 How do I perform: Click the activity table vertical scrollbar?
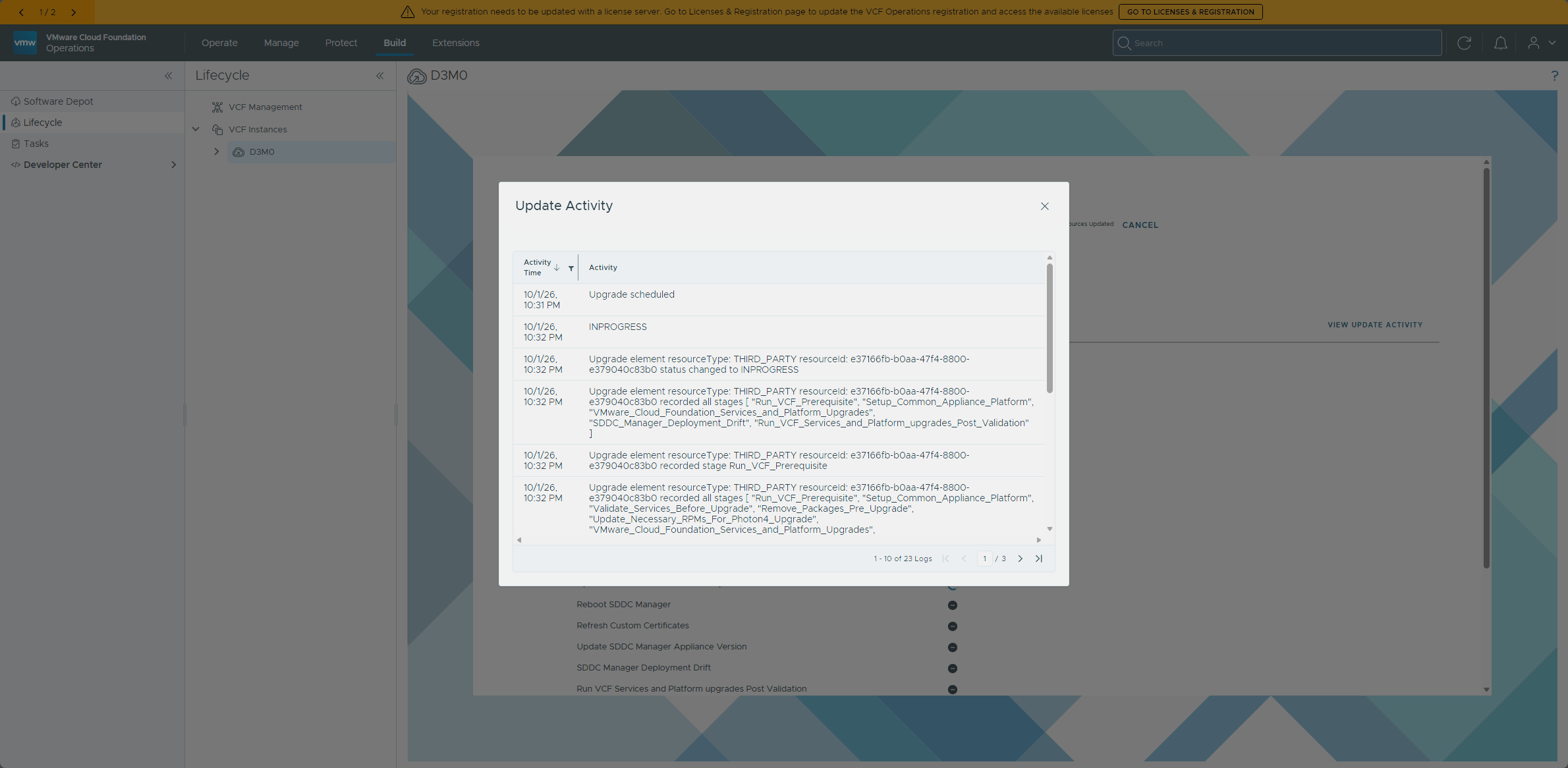click(x=1050, y=328)
